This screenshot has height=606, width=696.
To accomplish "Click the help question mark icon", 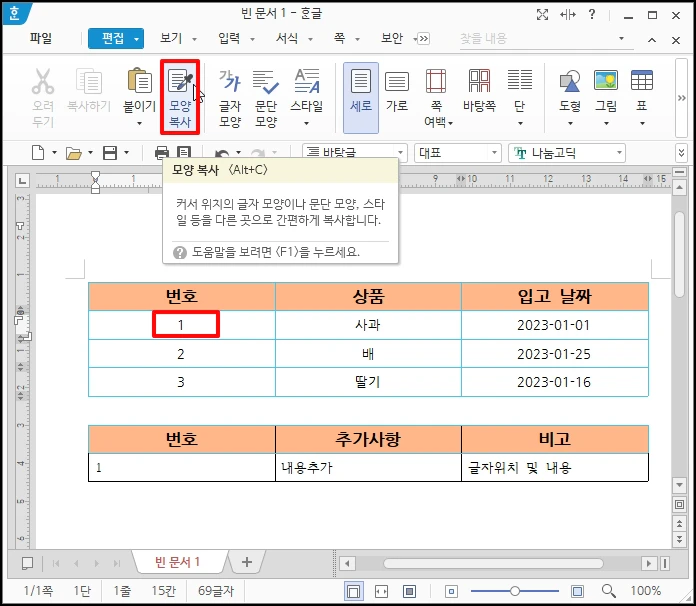I will (x=591, y=15).
